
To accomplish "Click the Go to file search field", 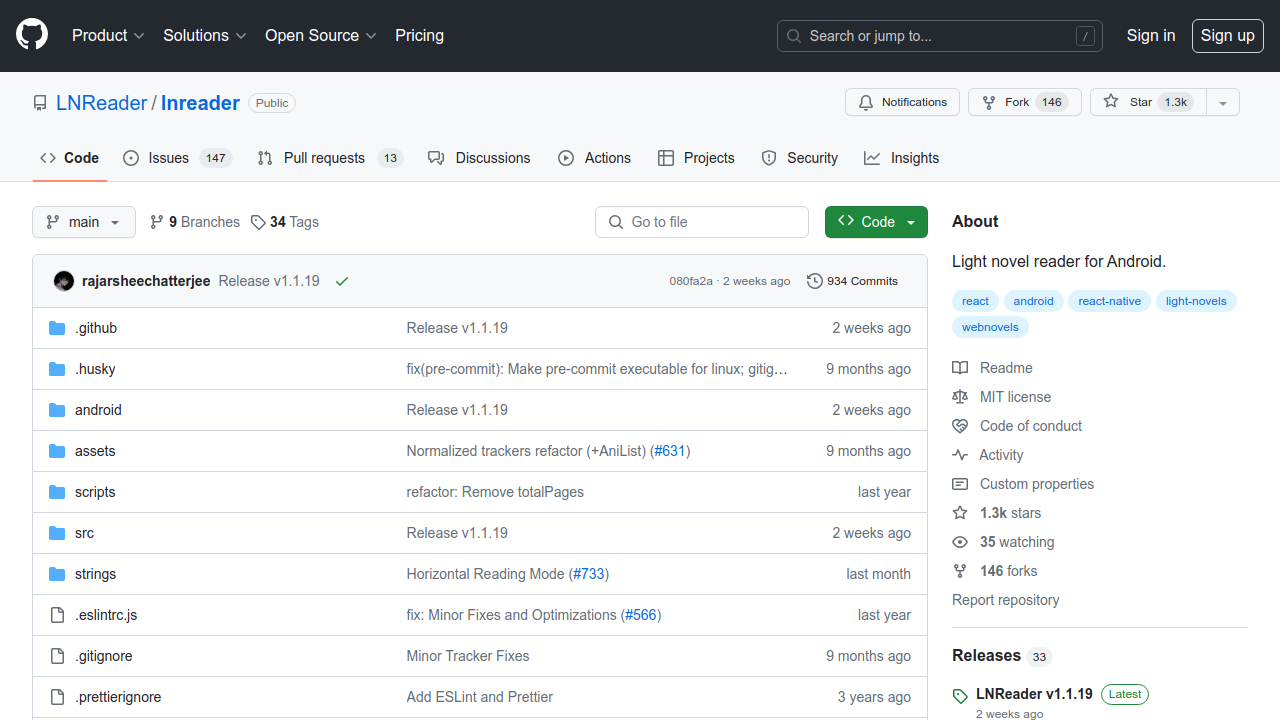I will [702, 222].
